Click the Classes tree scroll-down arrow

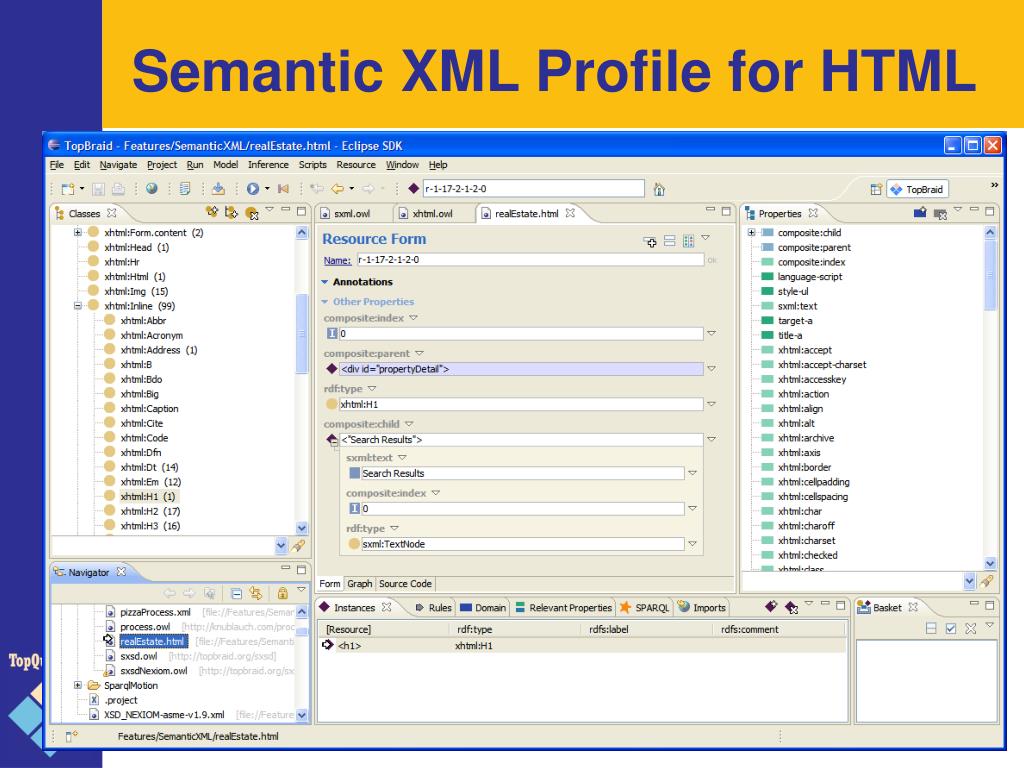pyautogui.click(x=302, y=528)
